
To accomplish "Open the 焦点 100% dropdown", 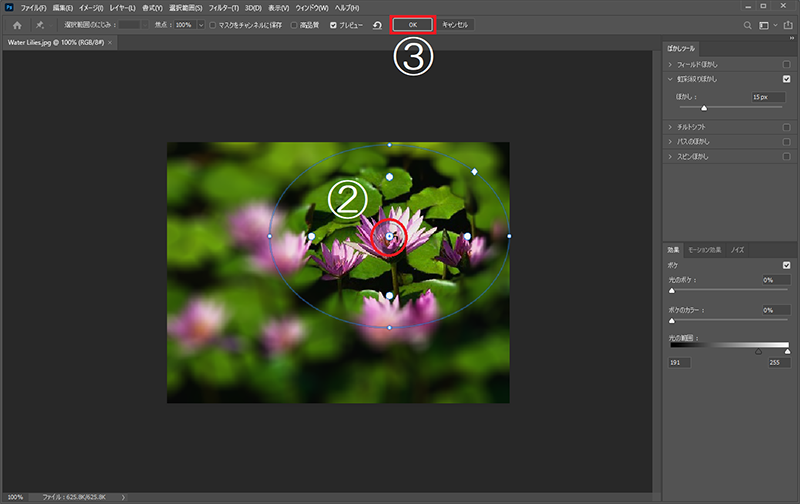I will click(200, 24).
